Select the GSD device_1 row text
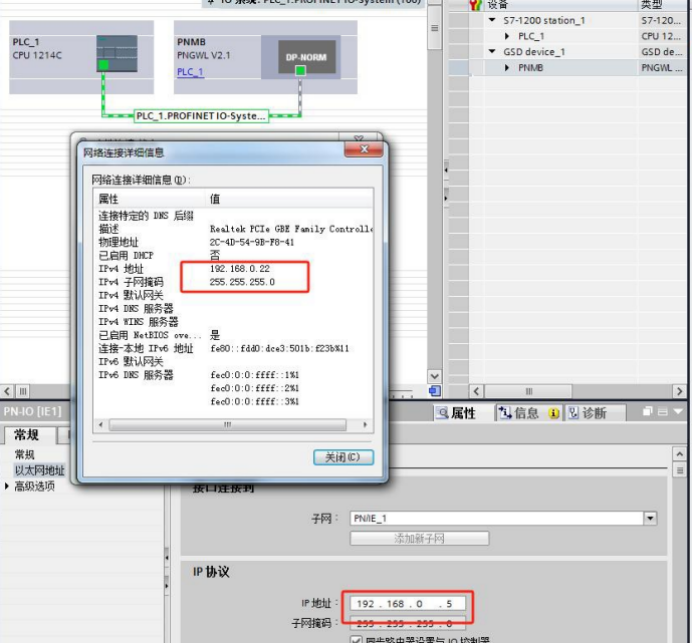The height and width of the screenshot is (644, 692). pos(534,52)
